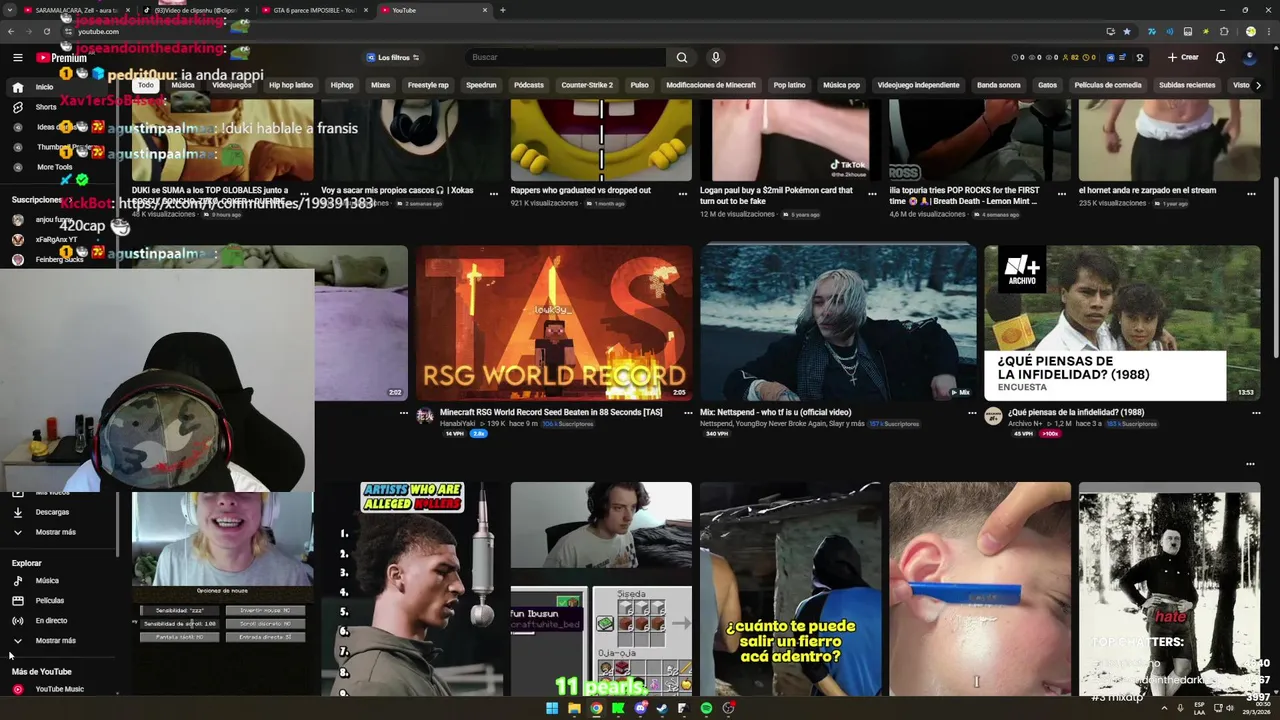Select the Counter-Strike 2 chip
1280x720 pixels.
(587, 85)
